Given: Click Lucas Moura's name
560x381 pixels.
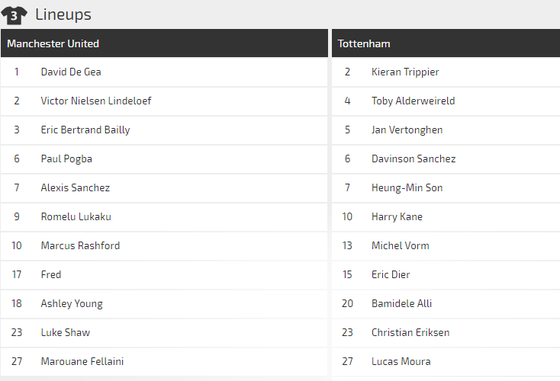Looking at the screenshot, I should (x=401, y=361).
